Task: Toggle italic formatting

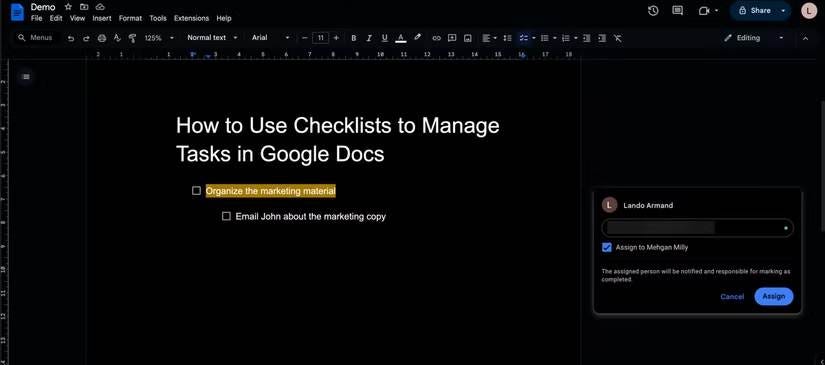Action: pyautogui.click(x=369, y=38)
